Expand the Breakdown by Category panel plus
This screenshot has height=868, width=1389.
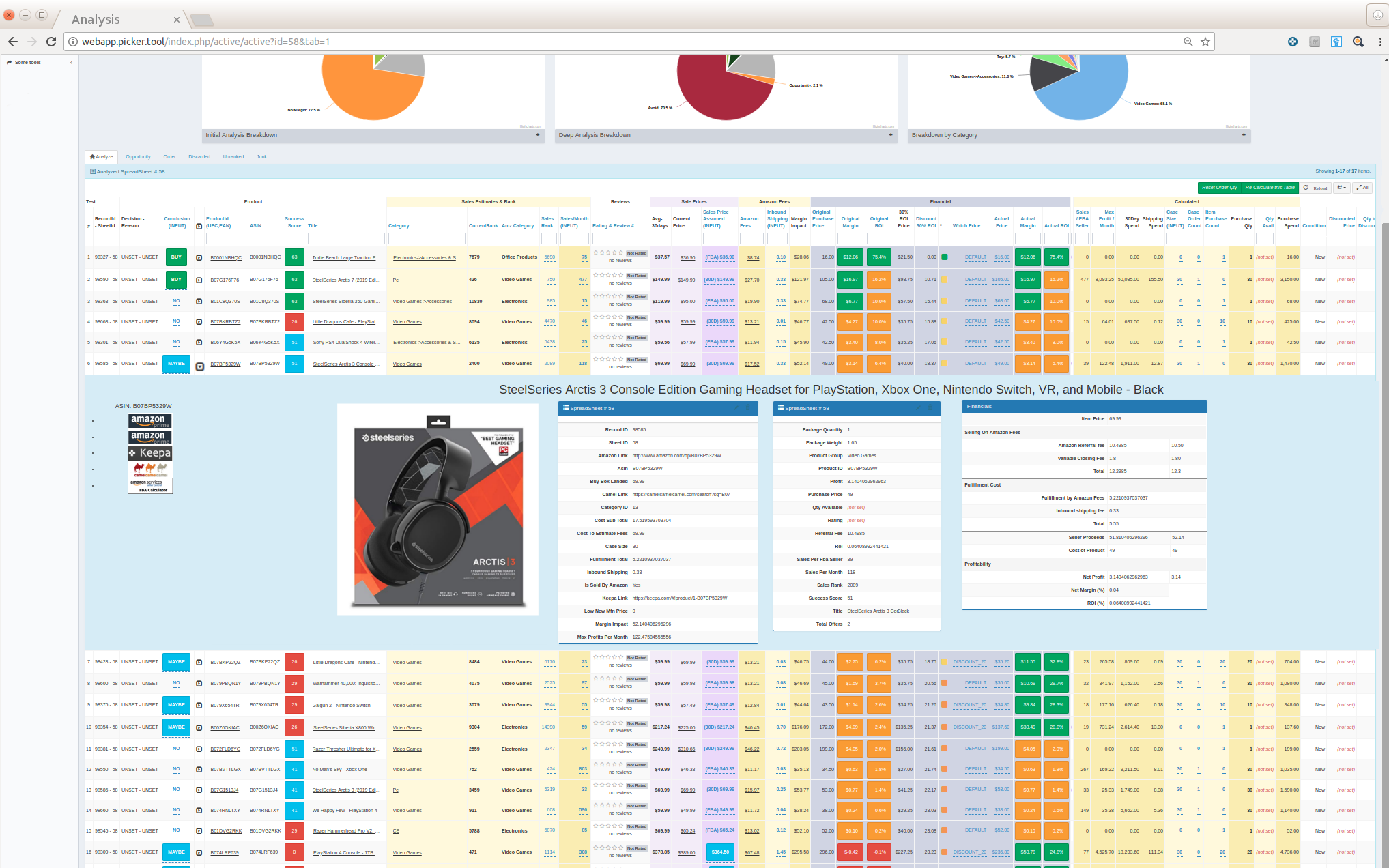coord(1244,135)
